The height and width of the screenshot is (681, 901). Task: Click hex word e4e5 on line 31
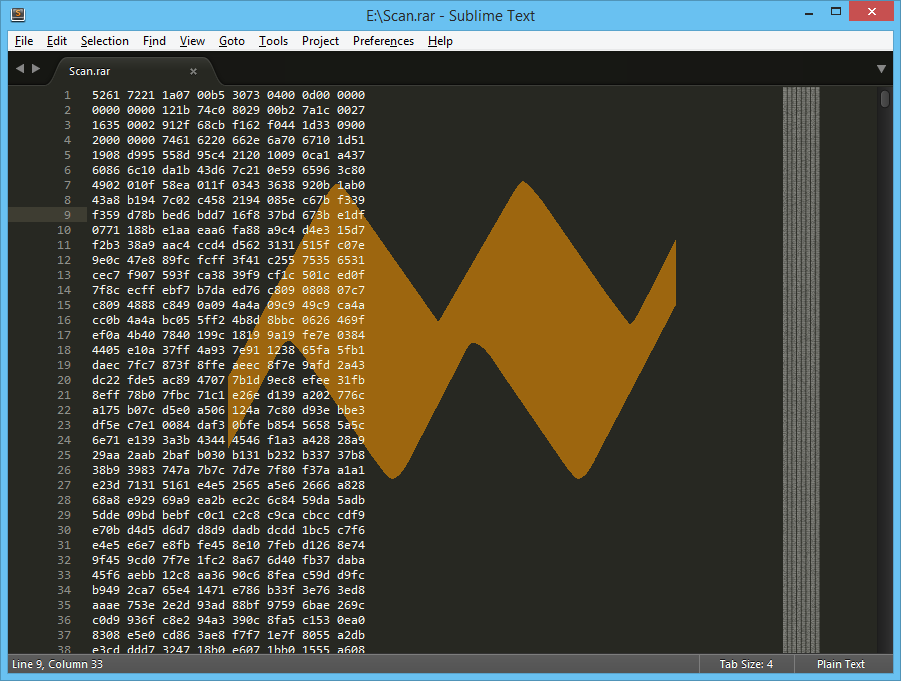[x=106, y=545]
